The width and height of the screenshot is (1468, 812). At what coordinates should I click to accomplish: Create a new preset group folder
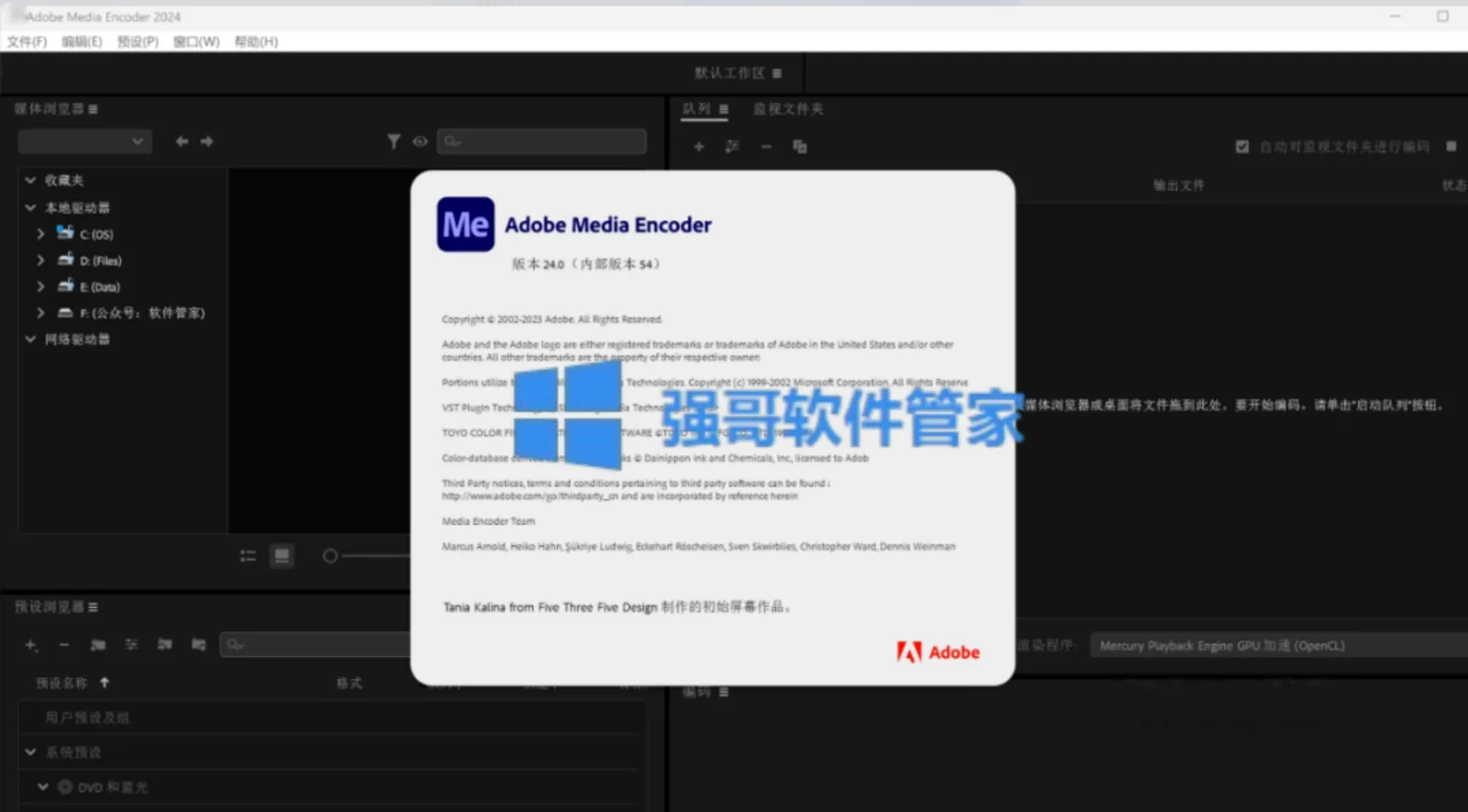coord(98,646)
